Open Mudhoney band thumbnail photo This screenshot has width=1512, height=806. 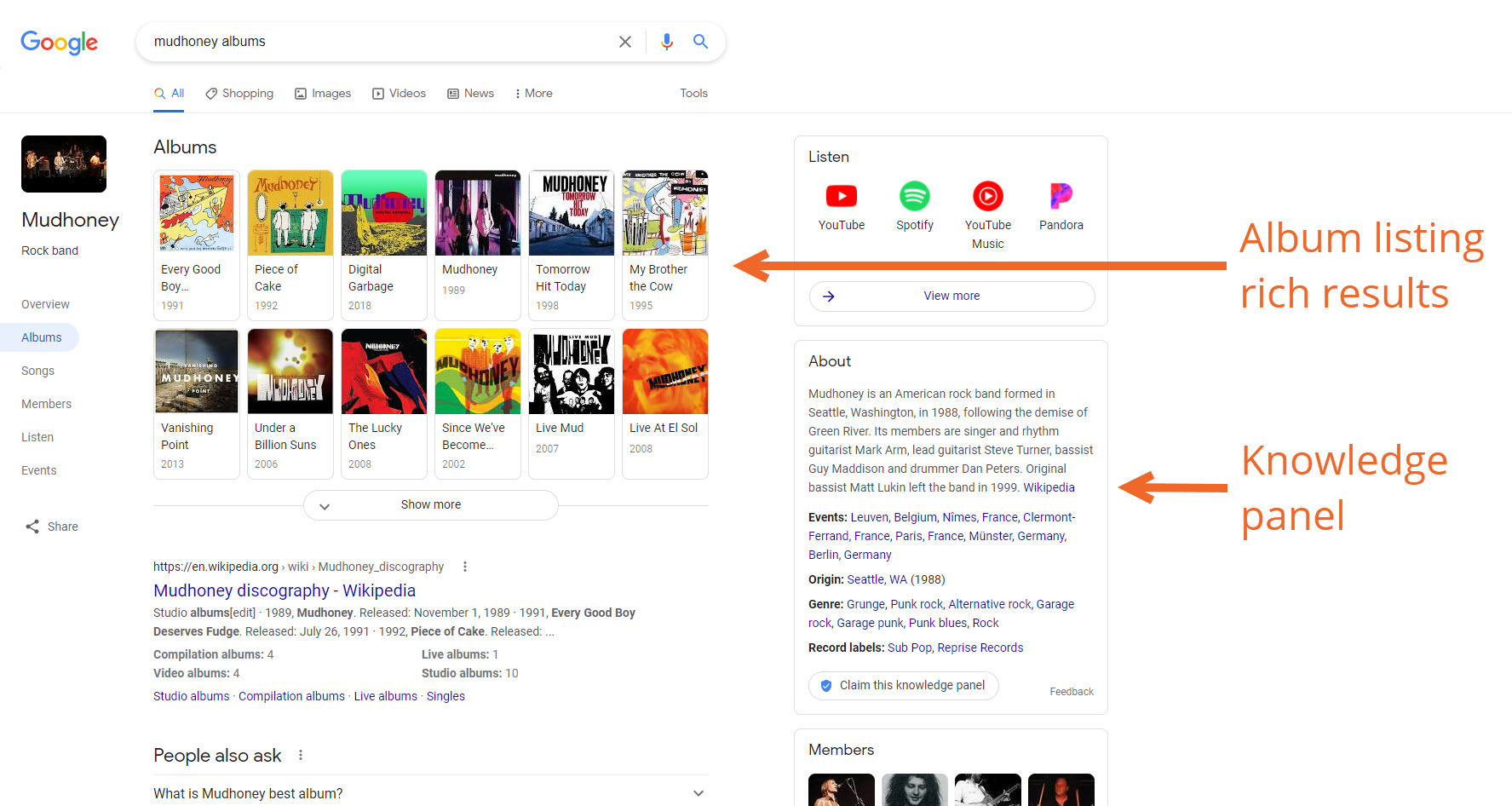[x=64, y=164]
